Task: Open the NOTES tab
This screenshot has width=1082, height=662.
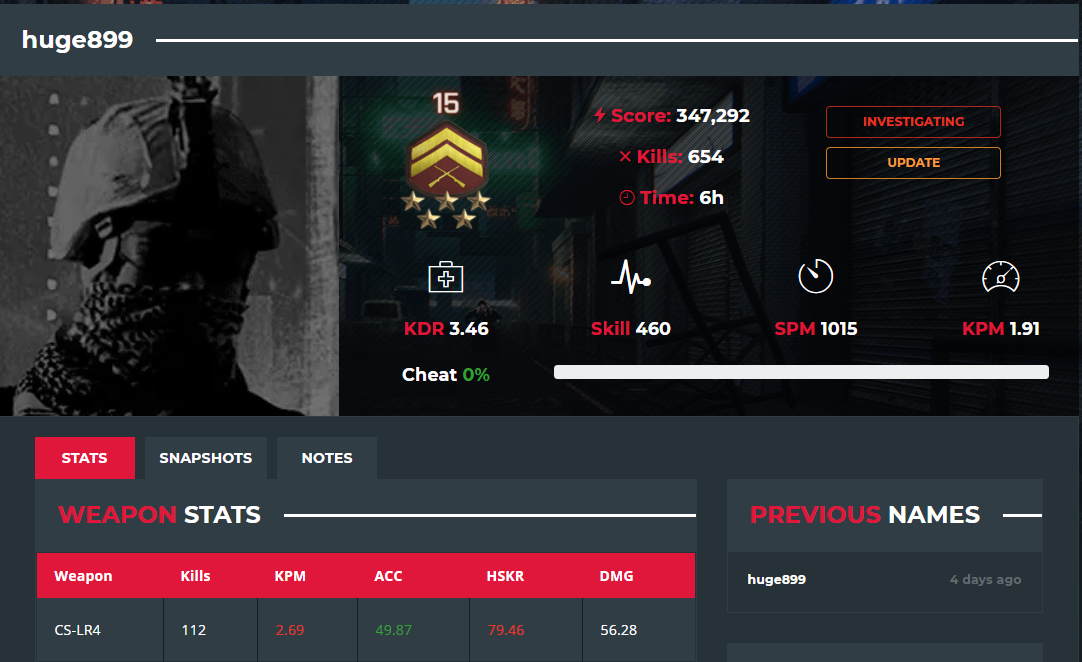Action: click(x=327, y=458)
